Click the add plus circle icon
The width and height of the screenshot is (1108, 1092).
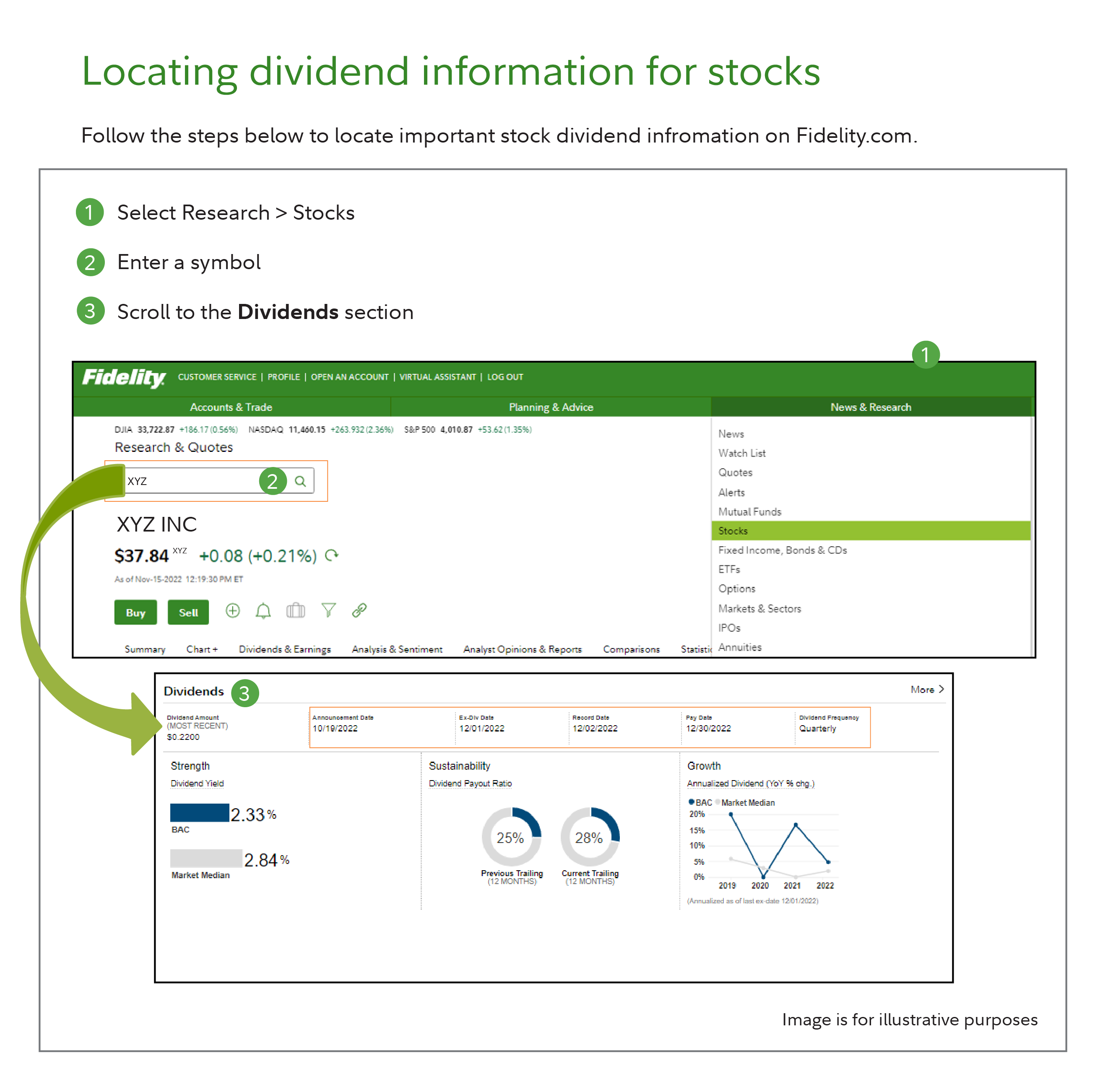(x=232, y=610)
